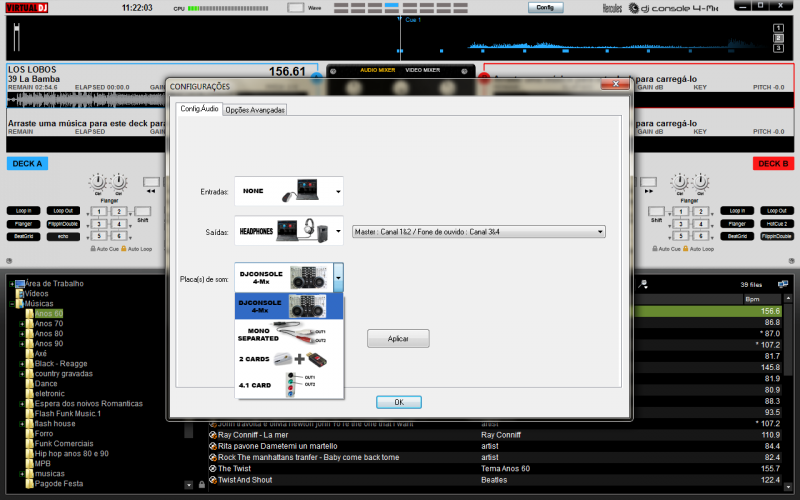Toggle the Wave display button
This screenshot has width=800, height=500.
pos(295,8)
